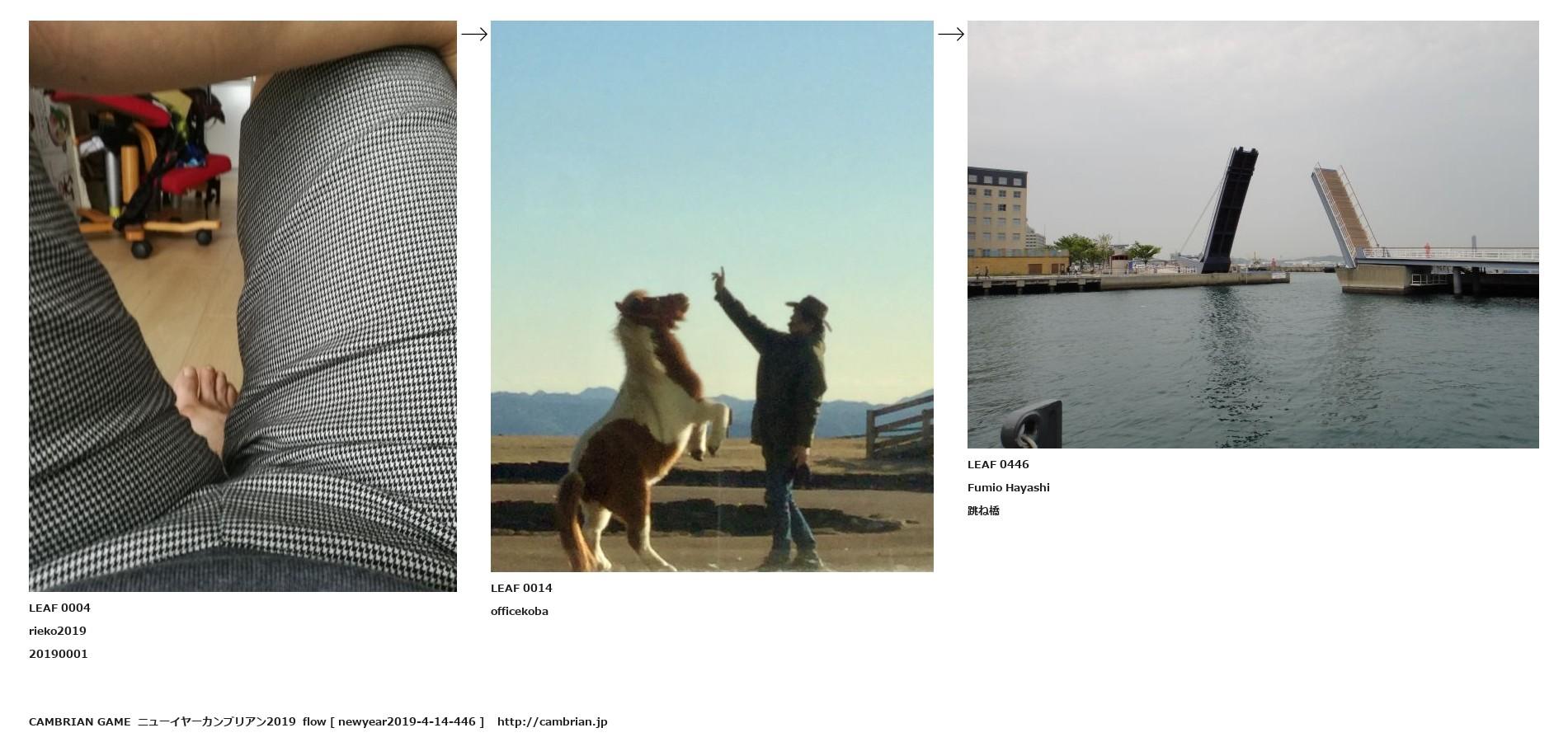The image size is (1568, 742).
Task: Click the flow newyear2019-4-14-446 text
Action: pyautogui.click(x=393, y=721)
